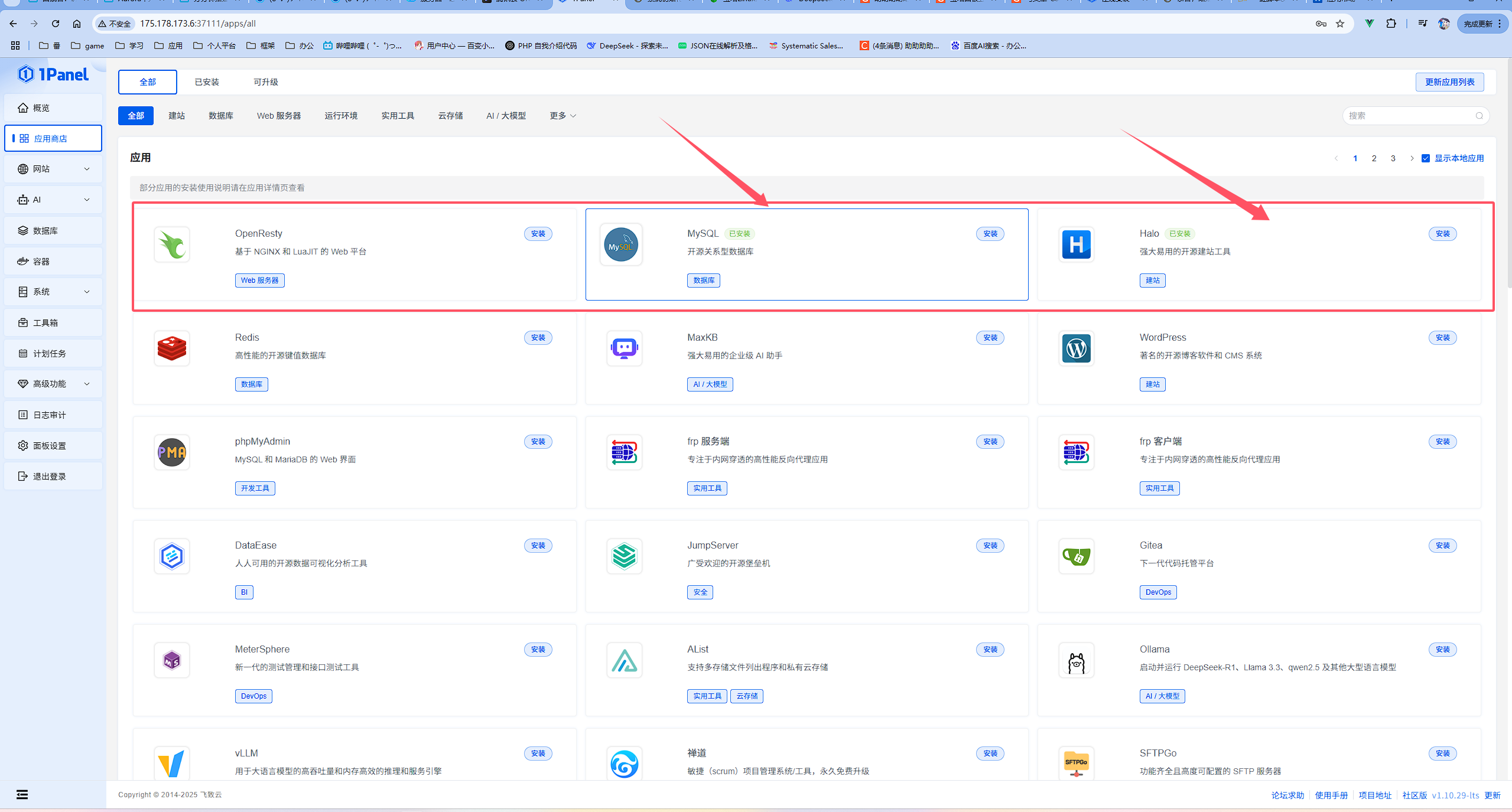
Task: Click the Ollama llama icon
Action: pos(1076,661)
